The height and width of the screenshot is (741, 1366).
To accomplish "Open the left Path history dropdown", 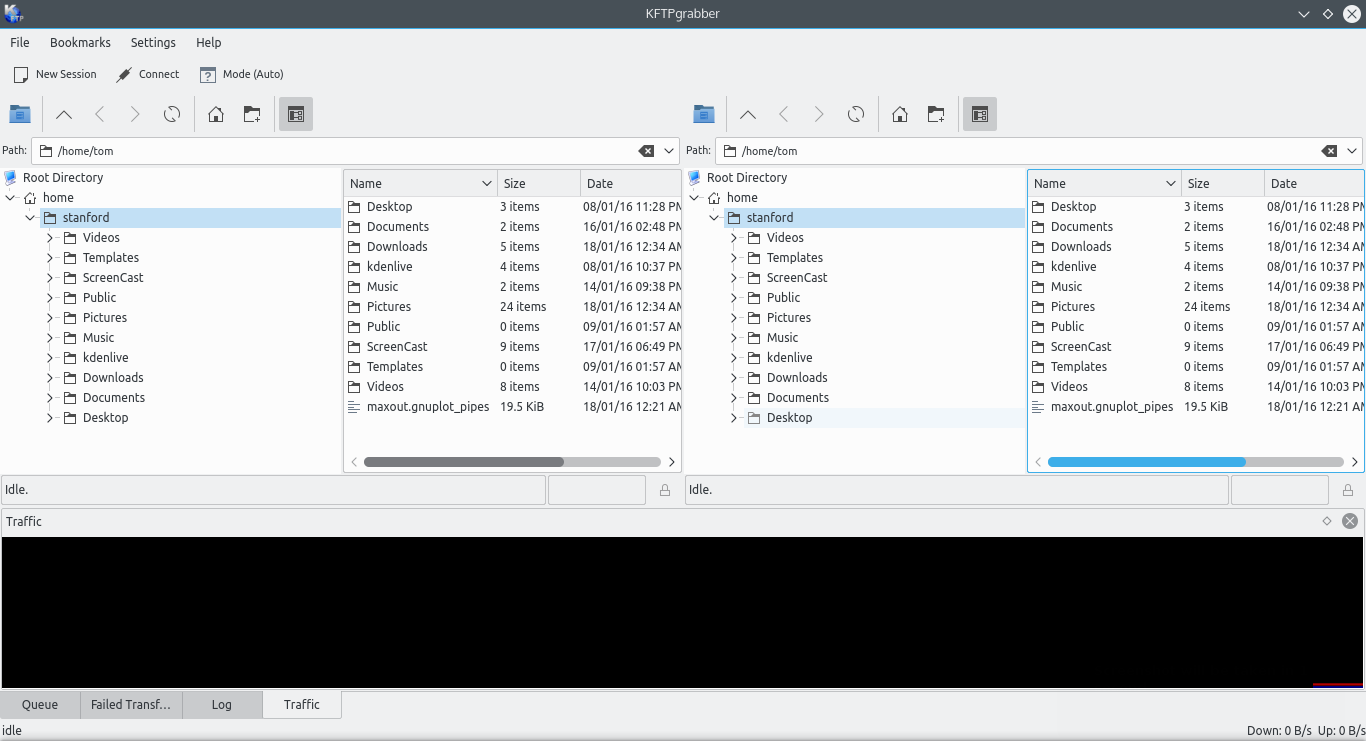I will click(669, 151).
